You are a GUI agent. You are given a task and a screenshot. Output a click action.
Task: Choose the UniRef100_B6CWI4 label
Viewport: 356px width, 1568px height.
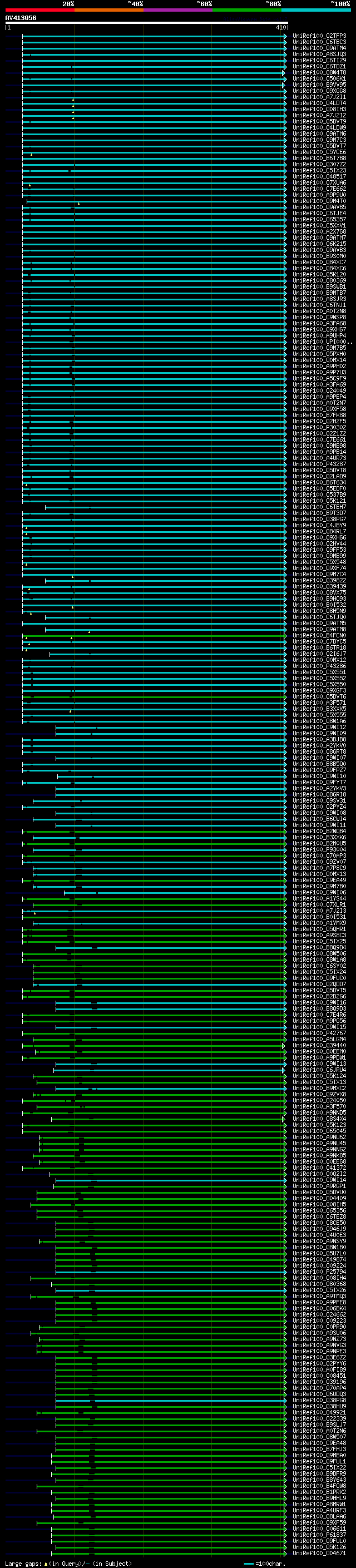click(319, 819)
